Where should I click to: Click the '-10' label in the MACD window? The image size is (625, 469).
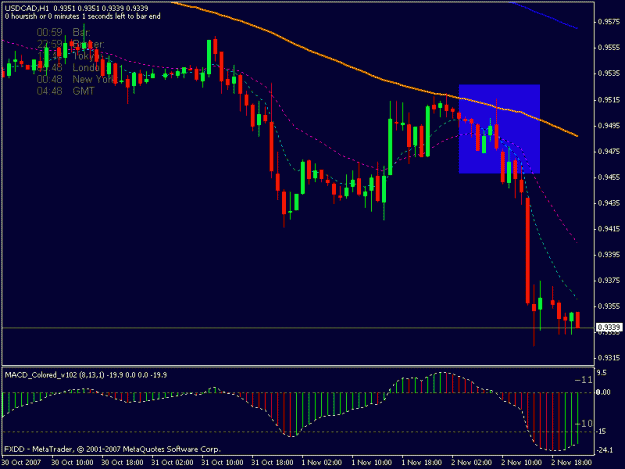[584, 424]
